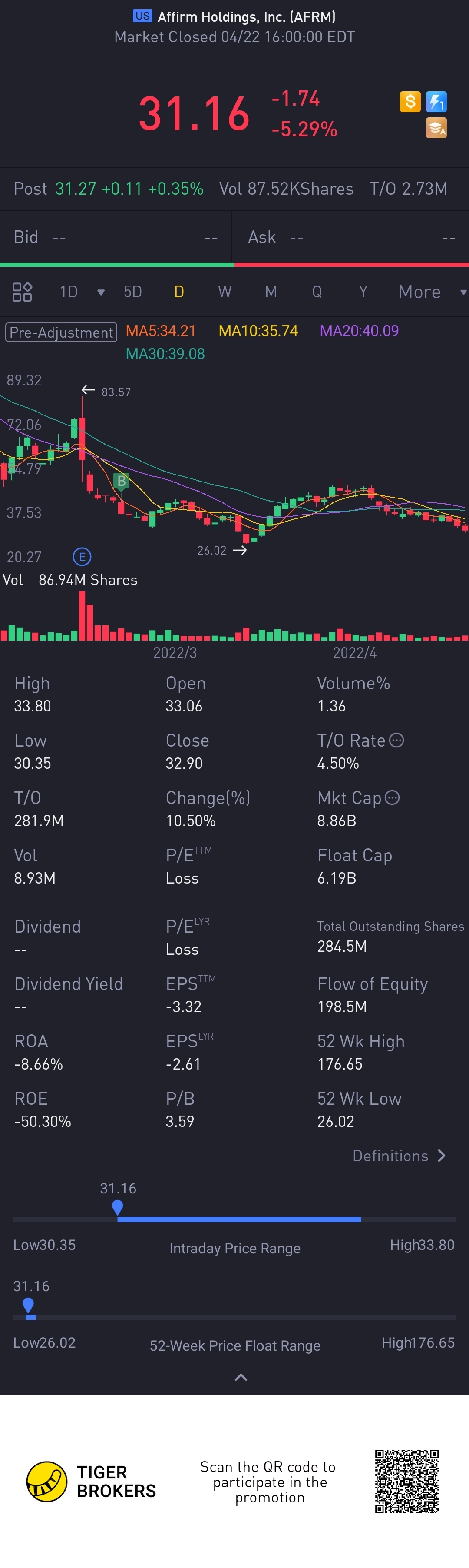This screenshot has width=469, height=1568.
Task: Tap the earnings E marker on chart
Action: tap(82, 556)
